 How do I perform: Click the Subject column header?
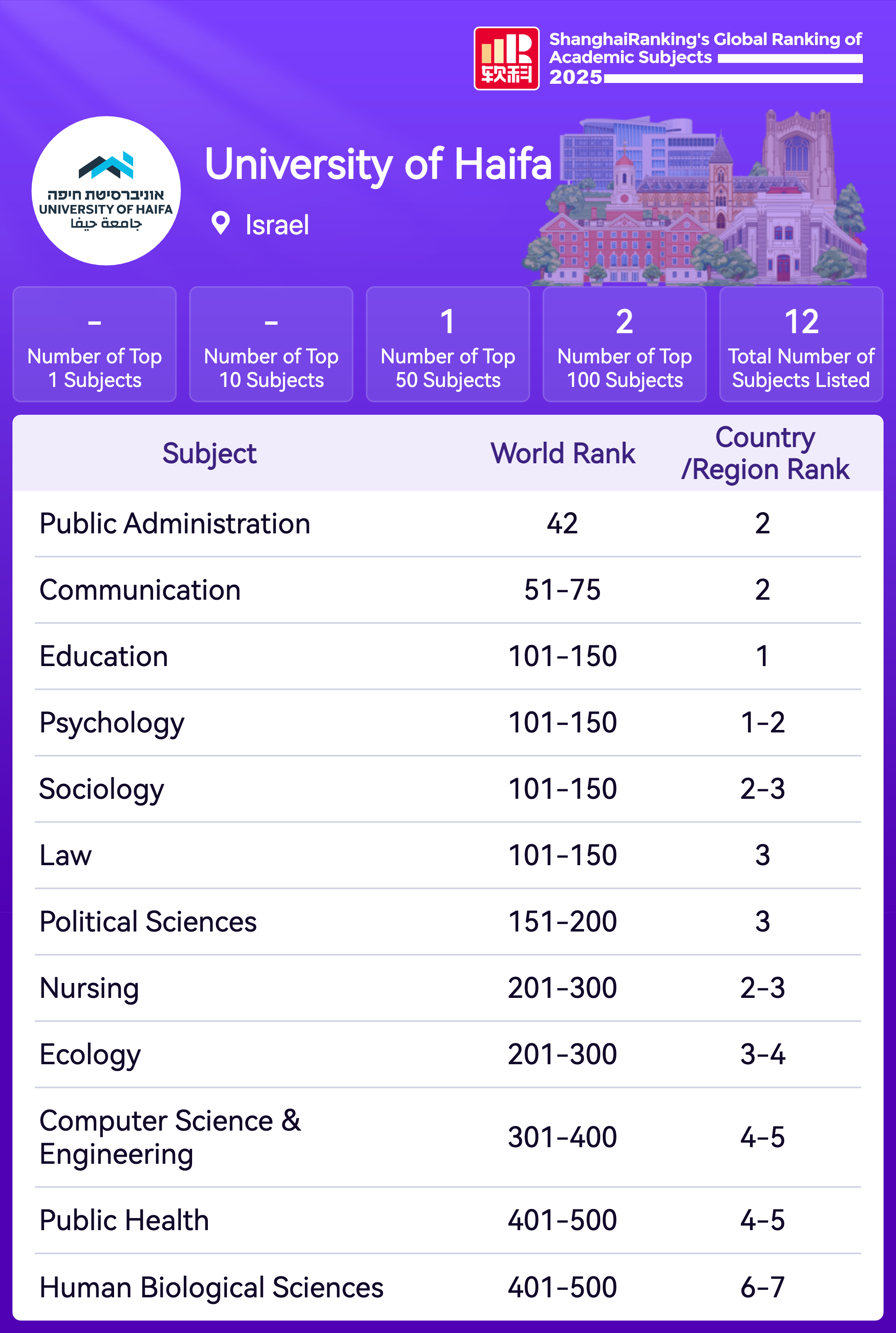coord(209,454)
